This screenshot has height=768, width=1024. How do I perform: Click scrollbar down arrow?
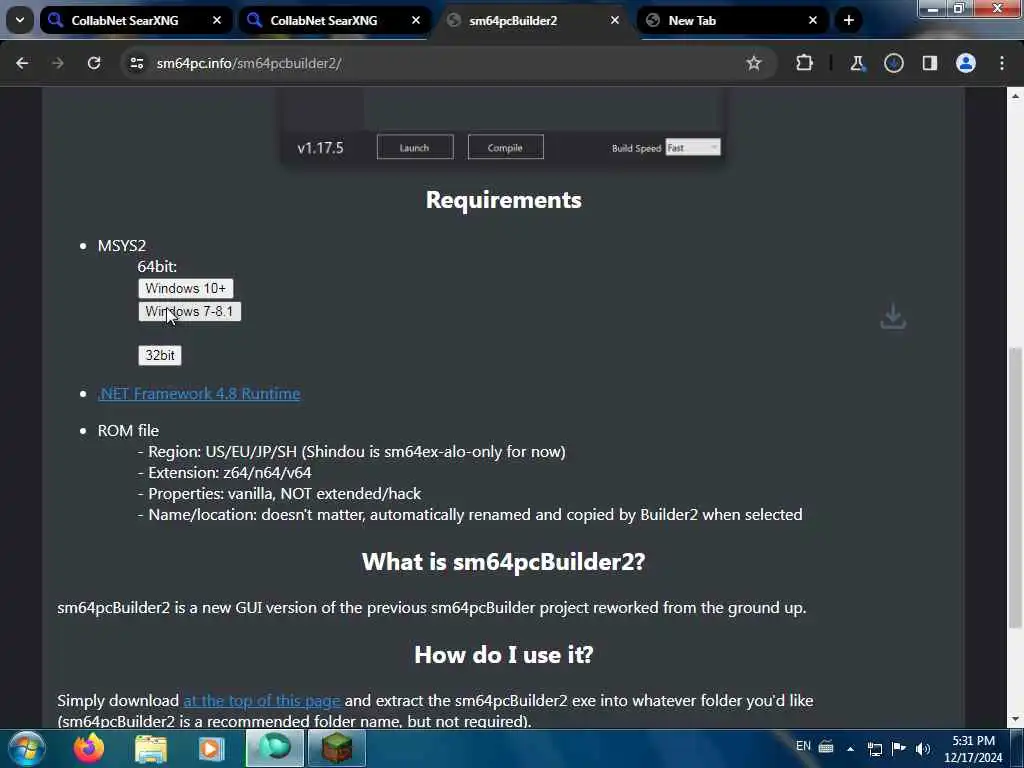1015,719
